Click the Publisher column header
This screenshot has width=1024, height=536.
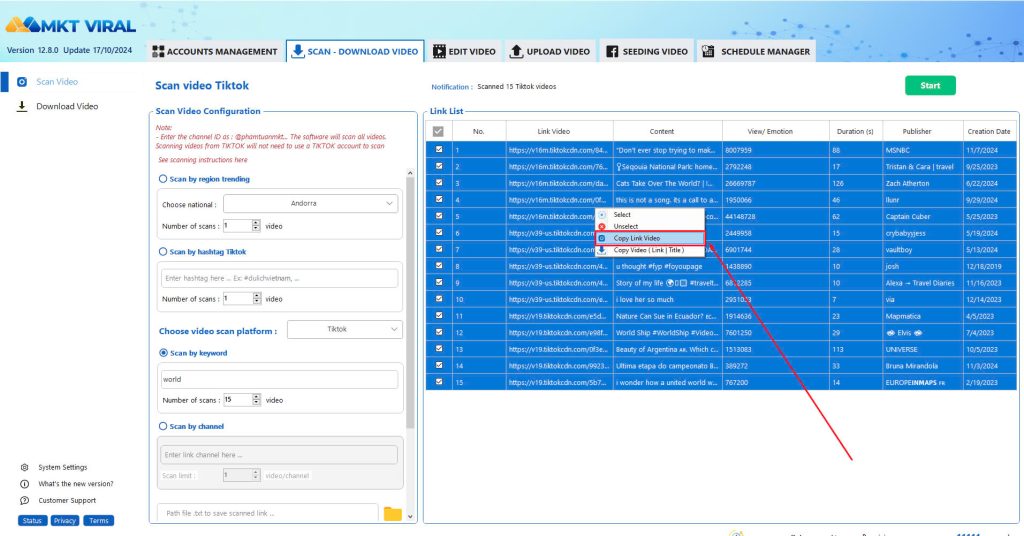click(923, 131)
